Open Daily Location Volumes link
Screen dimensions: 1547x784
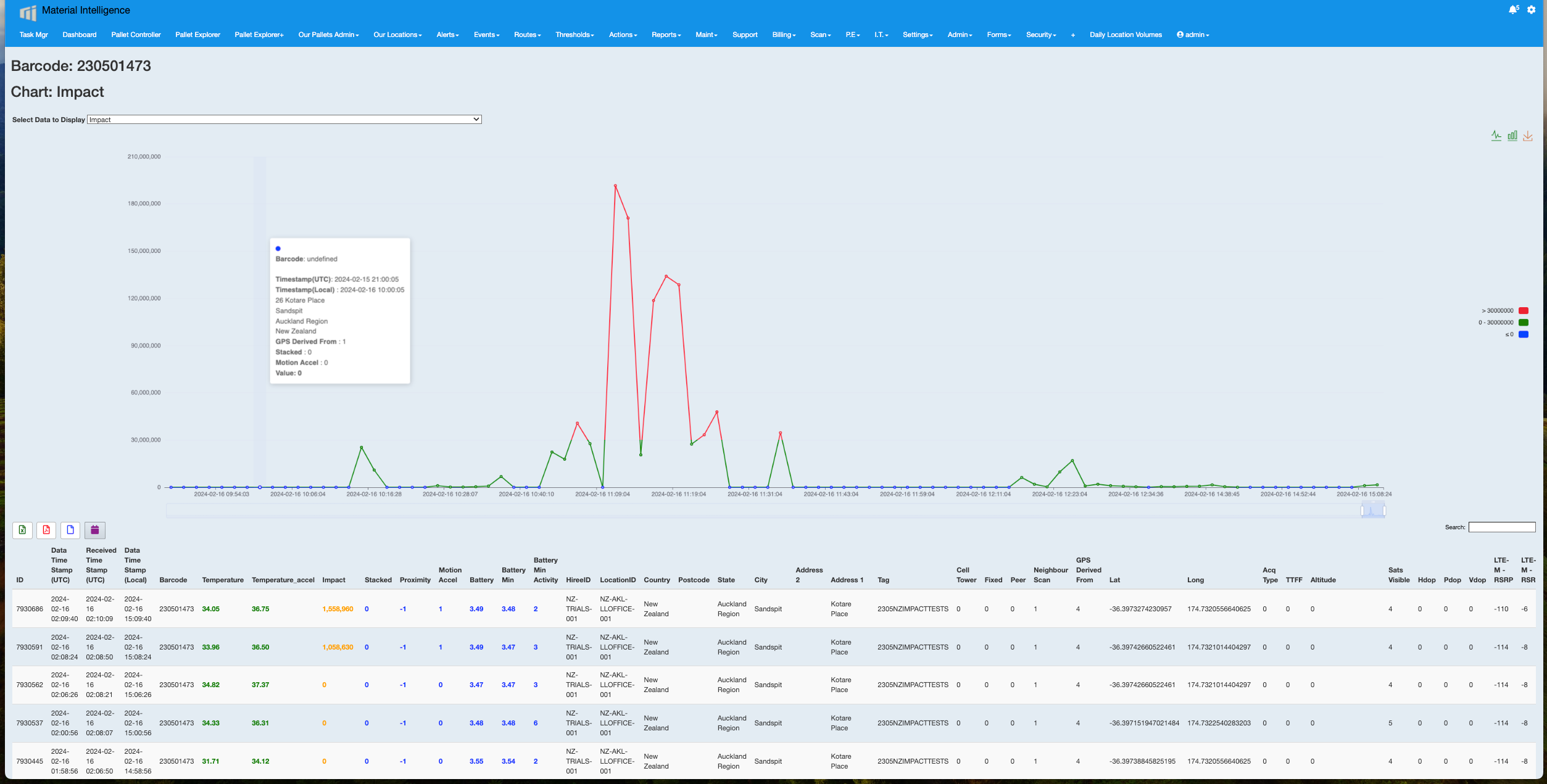[1126, 35]
